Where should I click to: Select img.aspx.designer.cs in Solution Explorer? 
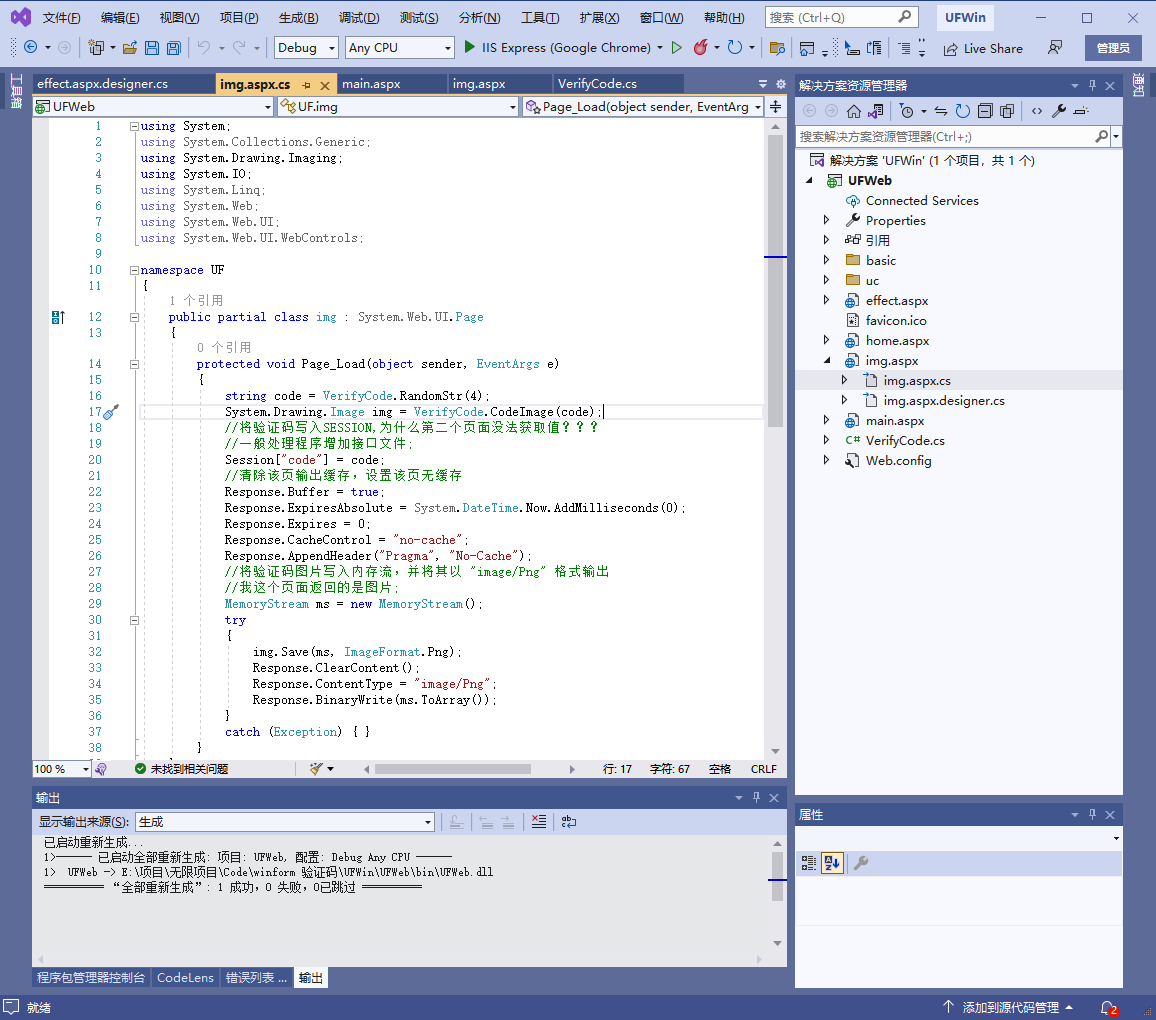coord(944,400)
